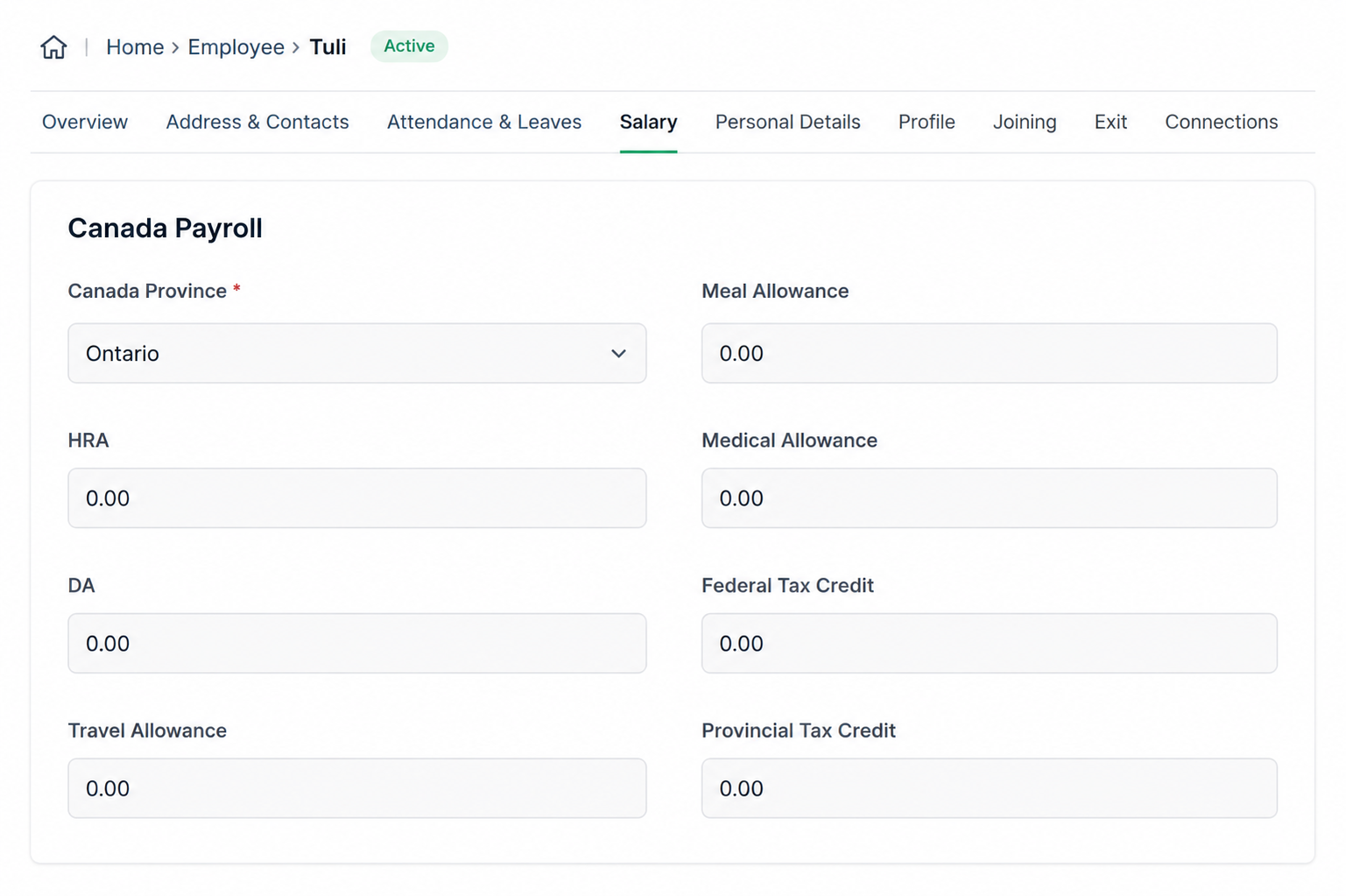Focus the HRA input field
The height and width of the screenshot is (896, 1346).
coord(357,497)
